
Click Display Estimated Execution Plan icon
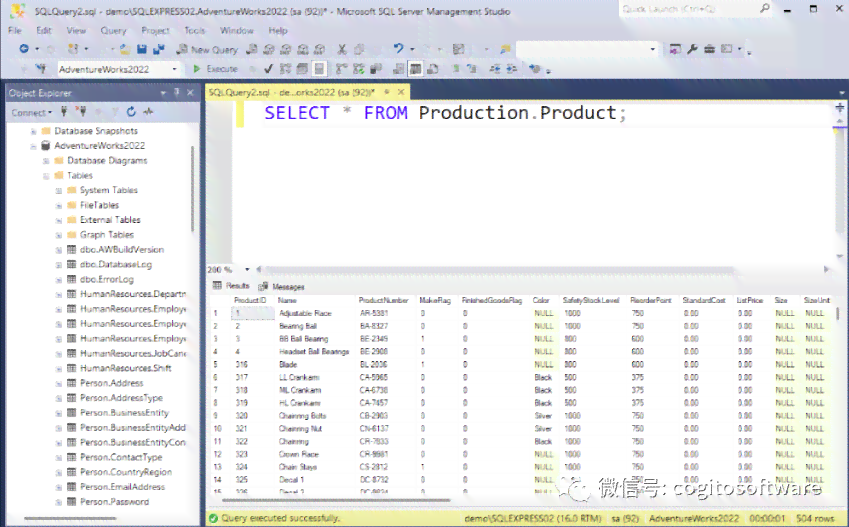285,69
